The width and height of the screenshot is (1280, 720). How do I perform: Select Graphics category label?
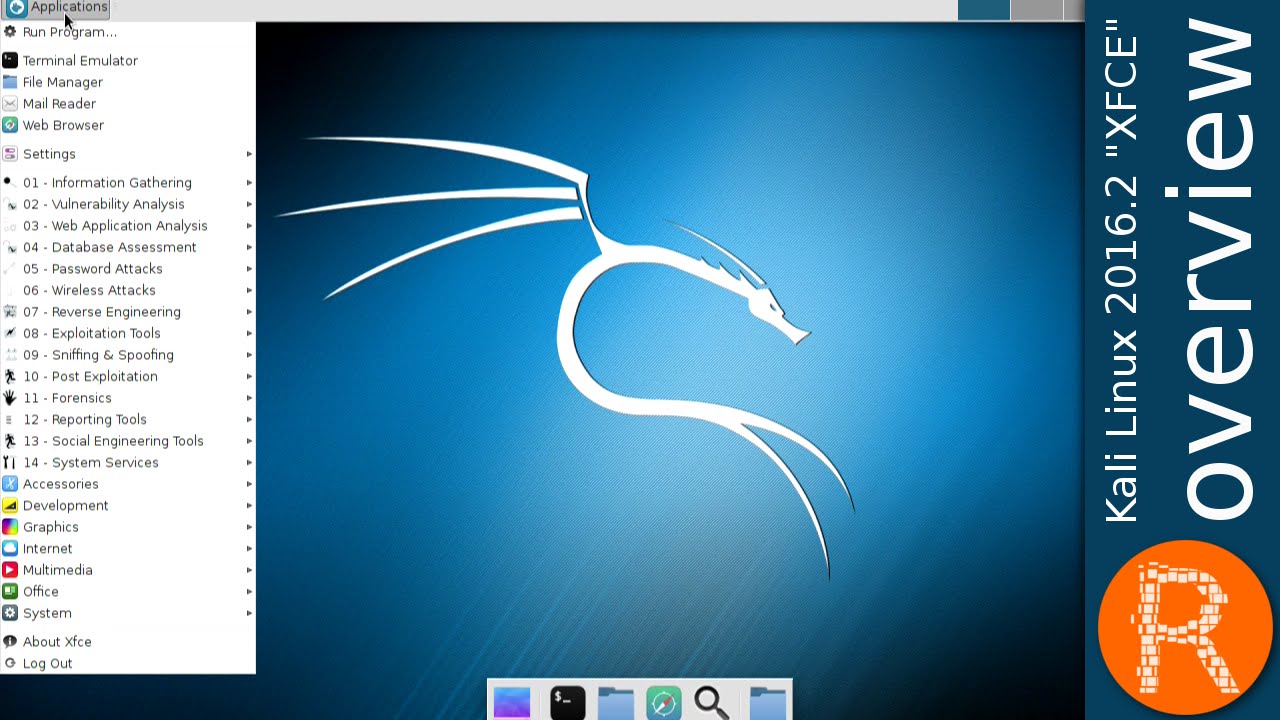(50, 526)
